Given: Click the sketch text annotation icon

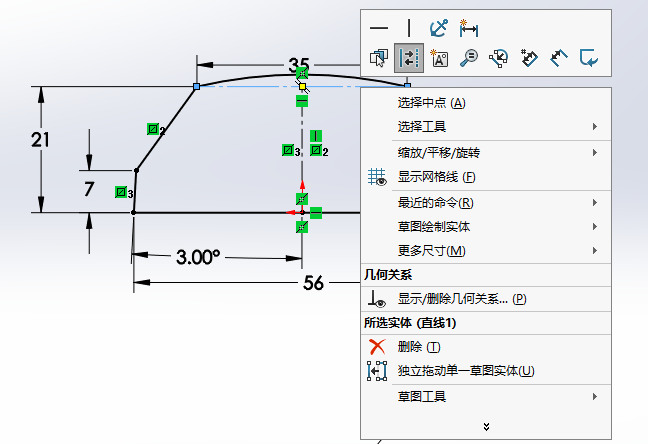Looking at the screenshot, I should click(x=438, y=58).
